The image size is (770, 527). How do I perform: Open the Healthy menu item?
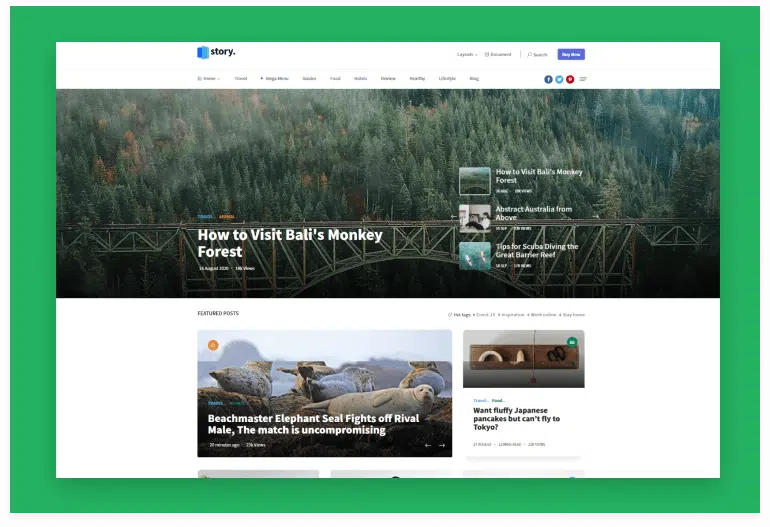[417, 79]
